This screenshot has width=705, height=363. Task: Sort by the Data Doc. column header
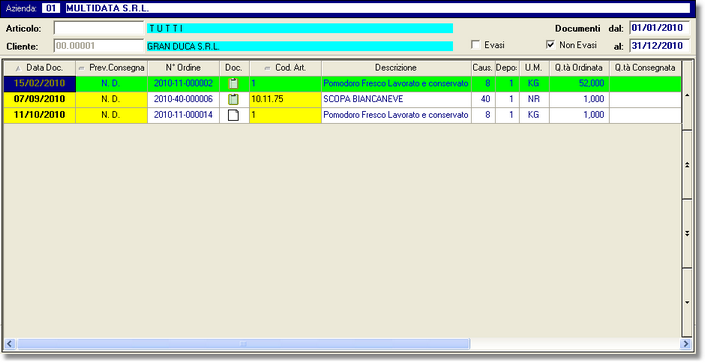point(40,68)
